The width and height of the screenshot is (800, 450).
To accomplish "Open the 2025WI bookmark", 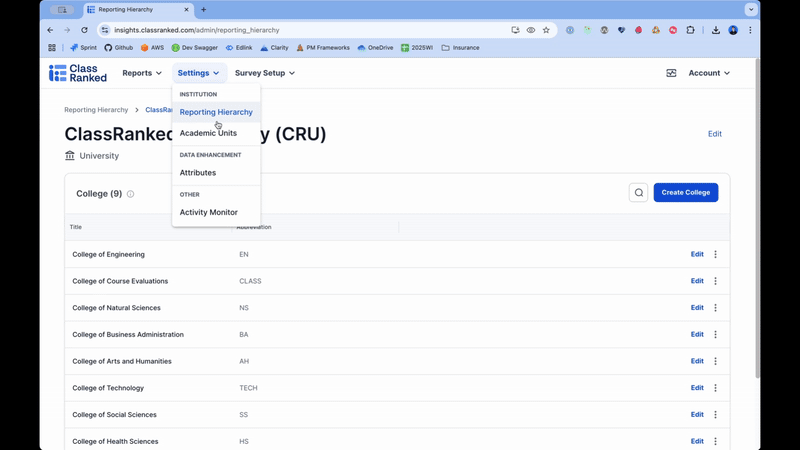I will coord(417,47).
